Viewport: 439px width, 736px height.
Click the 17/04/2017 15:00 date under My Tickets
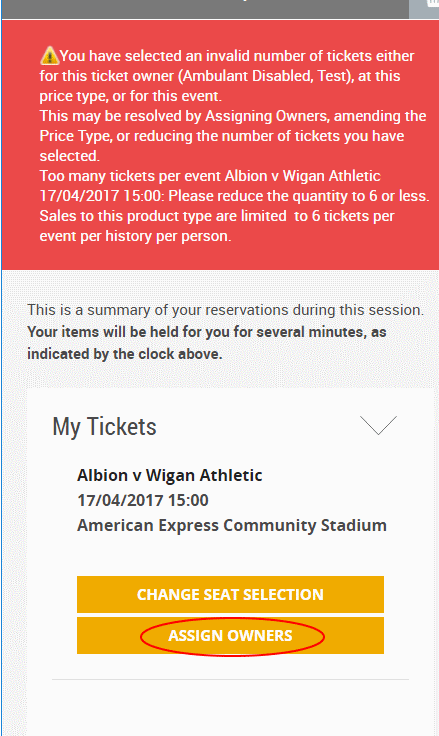(x=143, y=500)
